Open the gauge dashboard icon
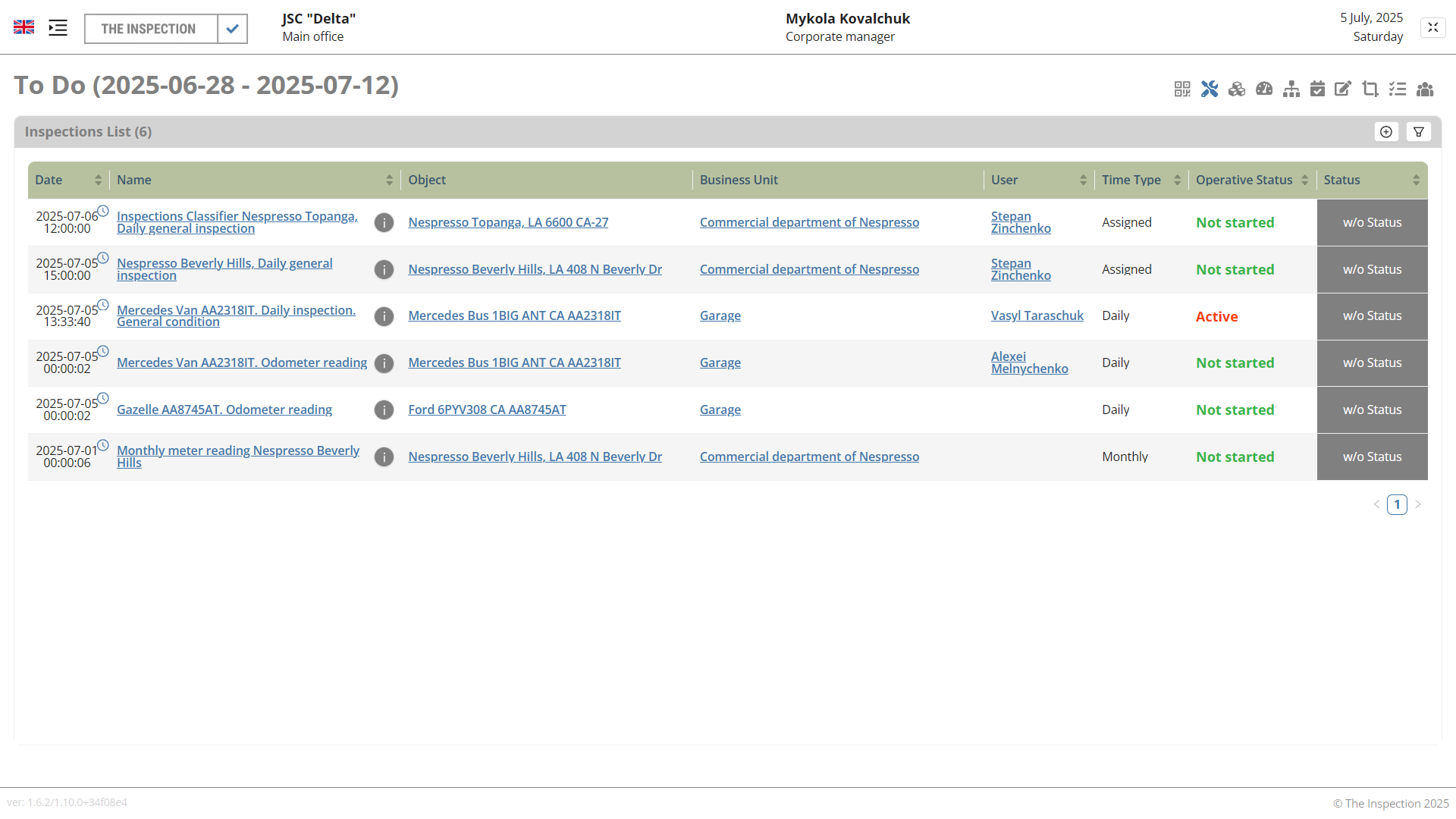Image resolution: width=1456 pixels, height=819 pixels. tap(1264, 89)
